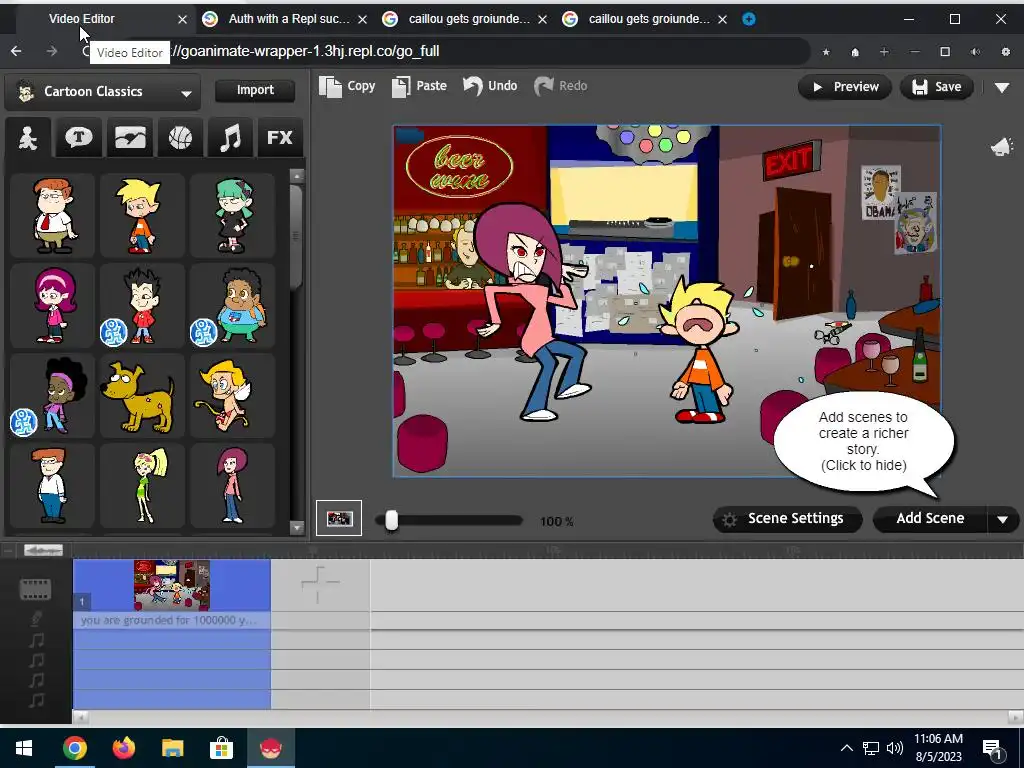
Task: Save the video project
Action: 936,87
